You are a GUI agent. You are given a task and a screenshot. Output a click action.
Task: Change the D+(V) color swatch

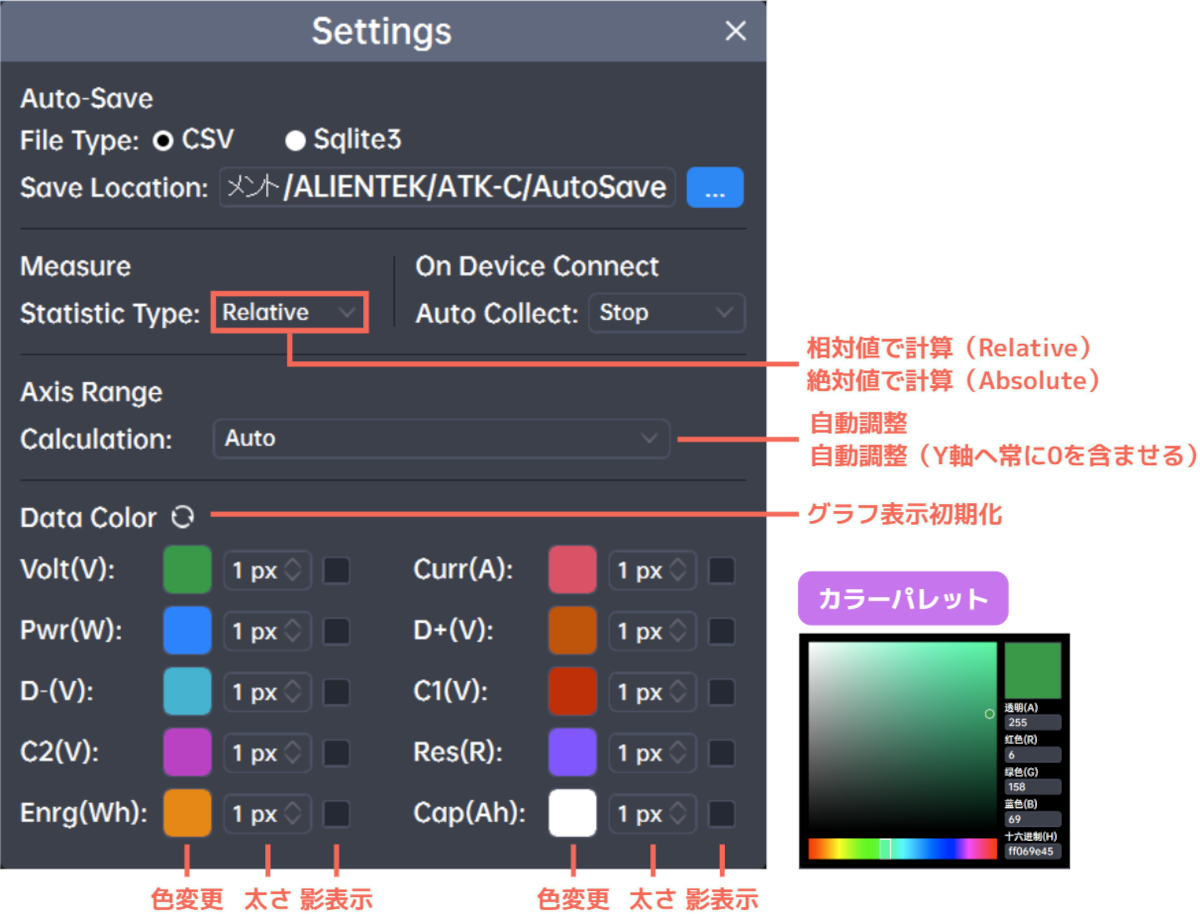pos(573,631)
